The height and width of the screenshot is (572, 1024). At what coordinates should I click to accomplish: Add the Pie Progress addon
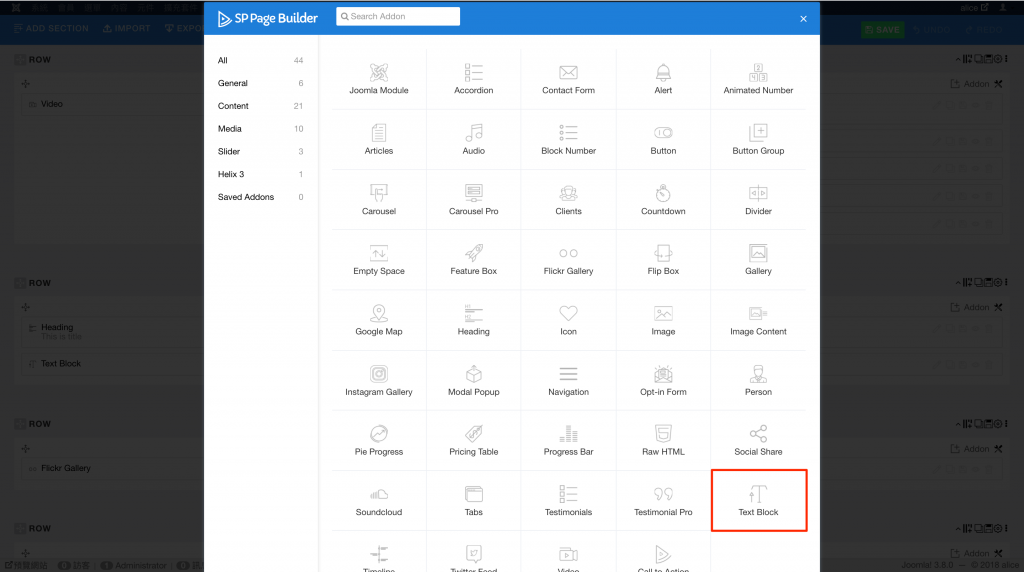tap(379, 440)
